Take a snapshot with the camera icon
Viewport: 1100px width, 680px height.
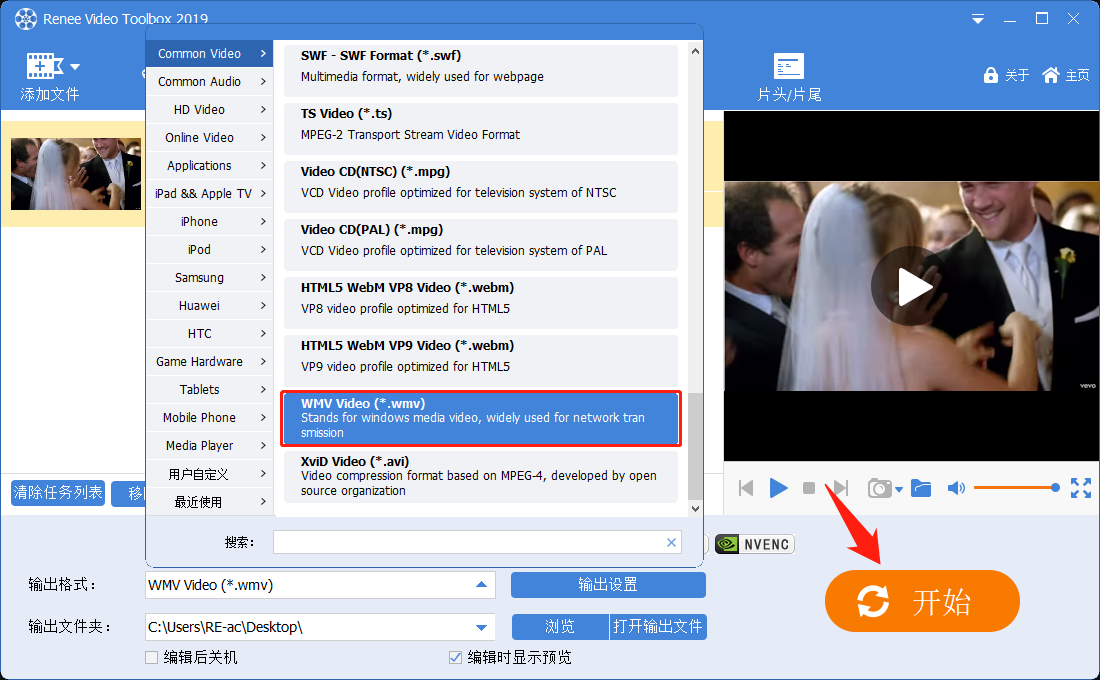[880, 488]
